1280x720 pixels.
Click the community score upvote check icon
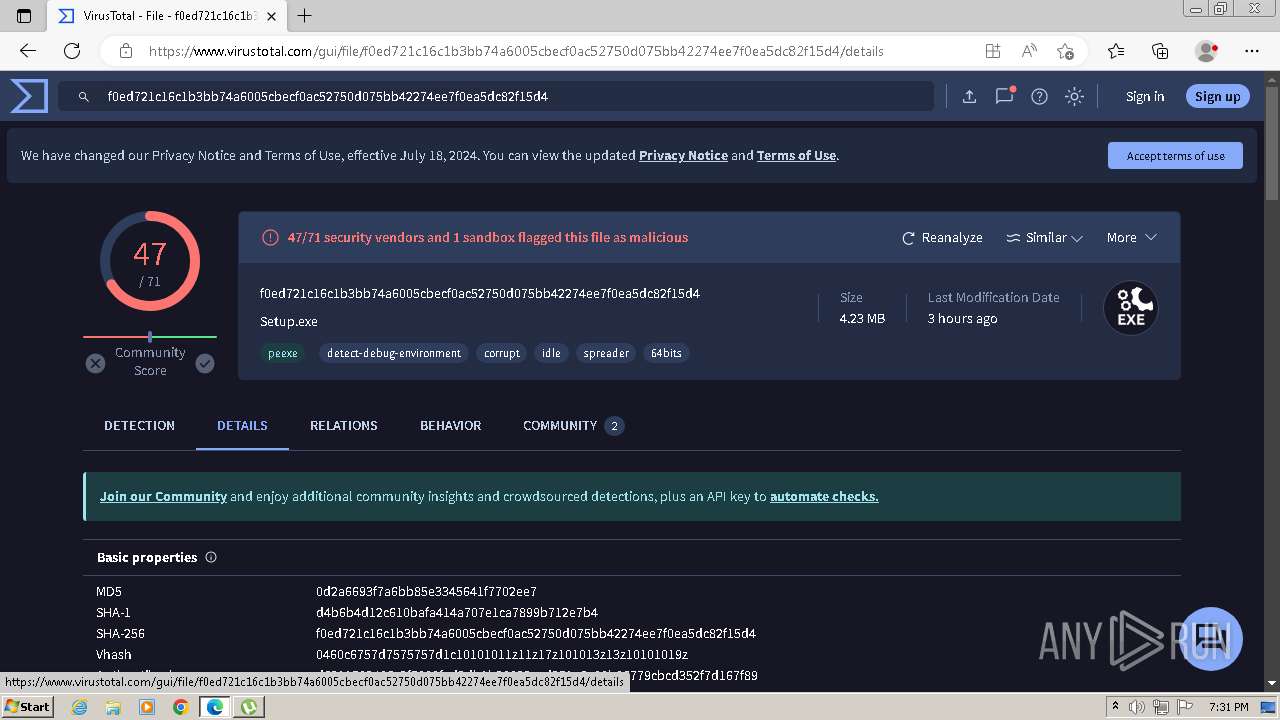coord(205,363)
